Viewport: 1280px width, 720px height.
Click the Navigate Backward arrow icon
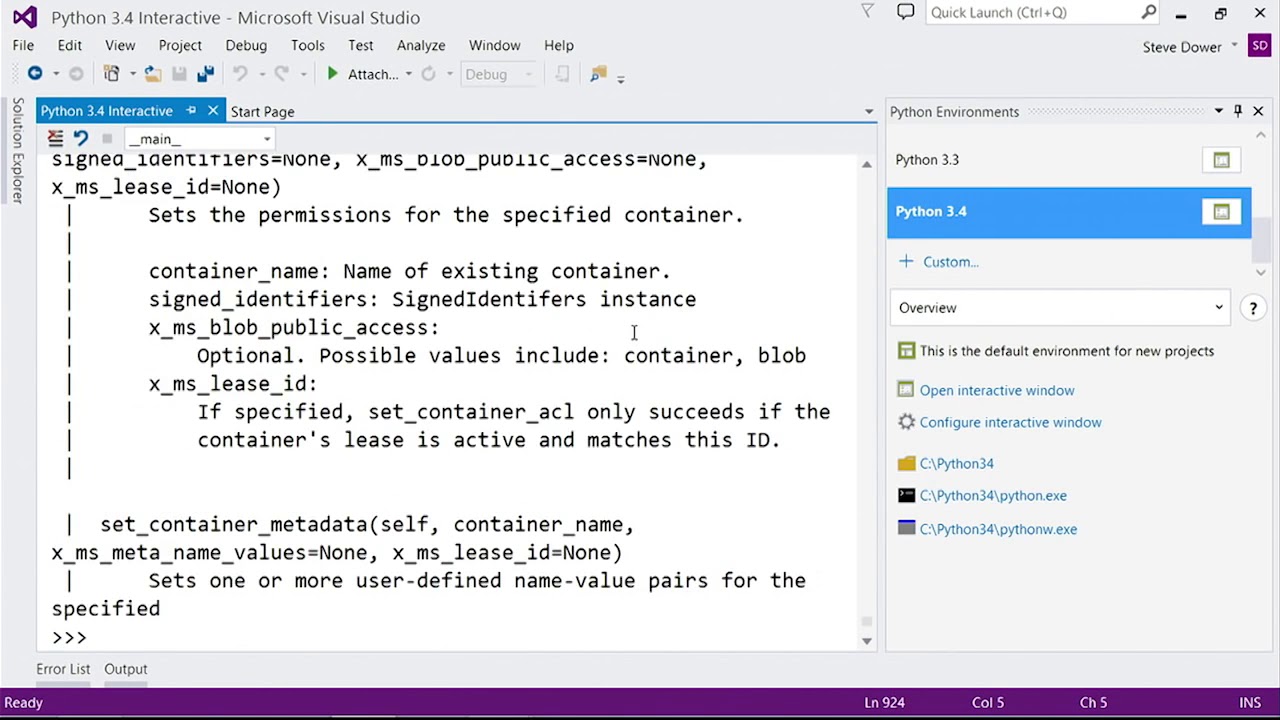[x=35, y=73]
